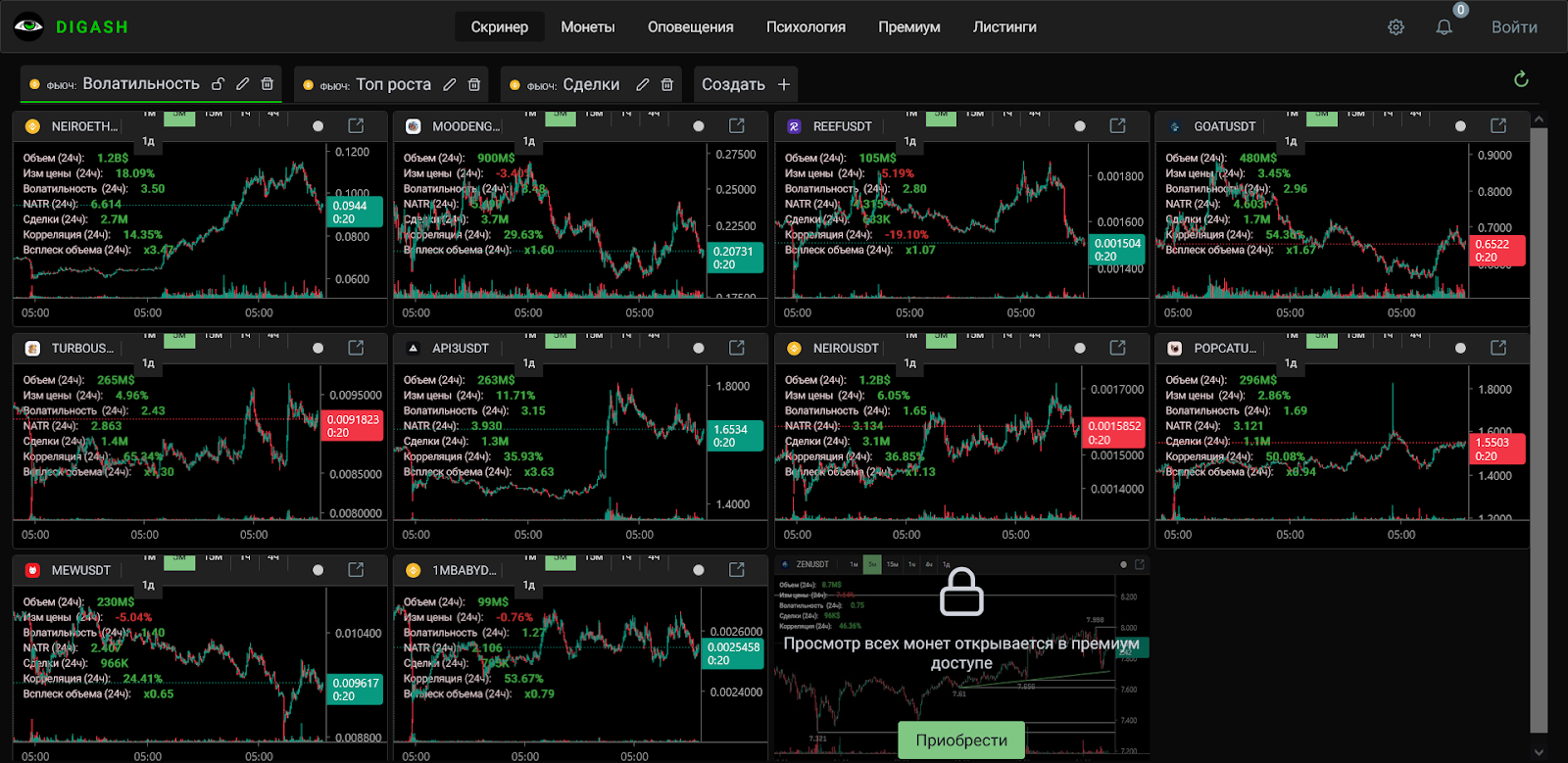Click the scrollbar down arrow
This screenshot has width=1568, height=763.
(1539, 752)
